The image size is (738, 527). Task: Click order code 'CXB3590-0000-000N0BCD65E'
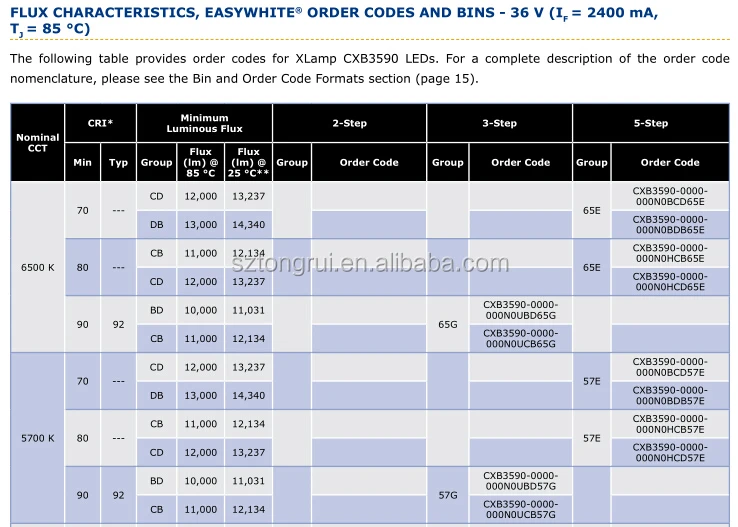[670, 196]
